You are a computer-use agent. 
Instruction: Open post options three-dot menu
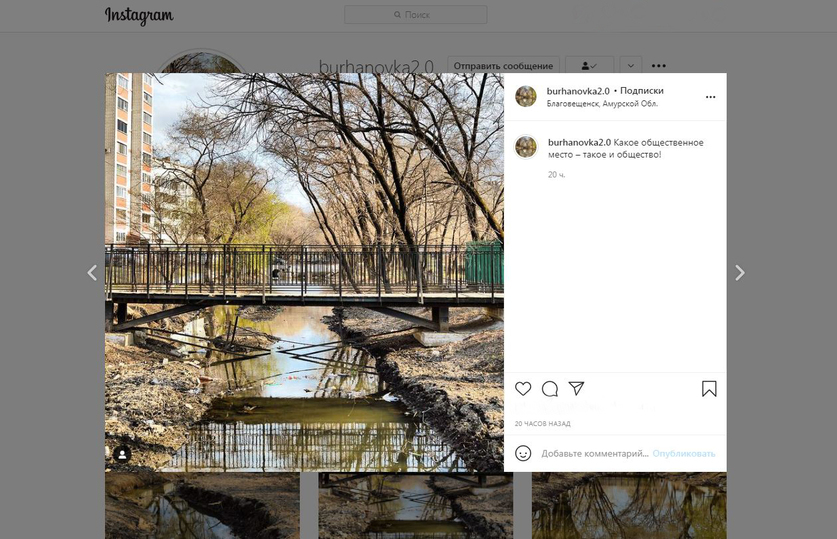click(x=710, y=97)
